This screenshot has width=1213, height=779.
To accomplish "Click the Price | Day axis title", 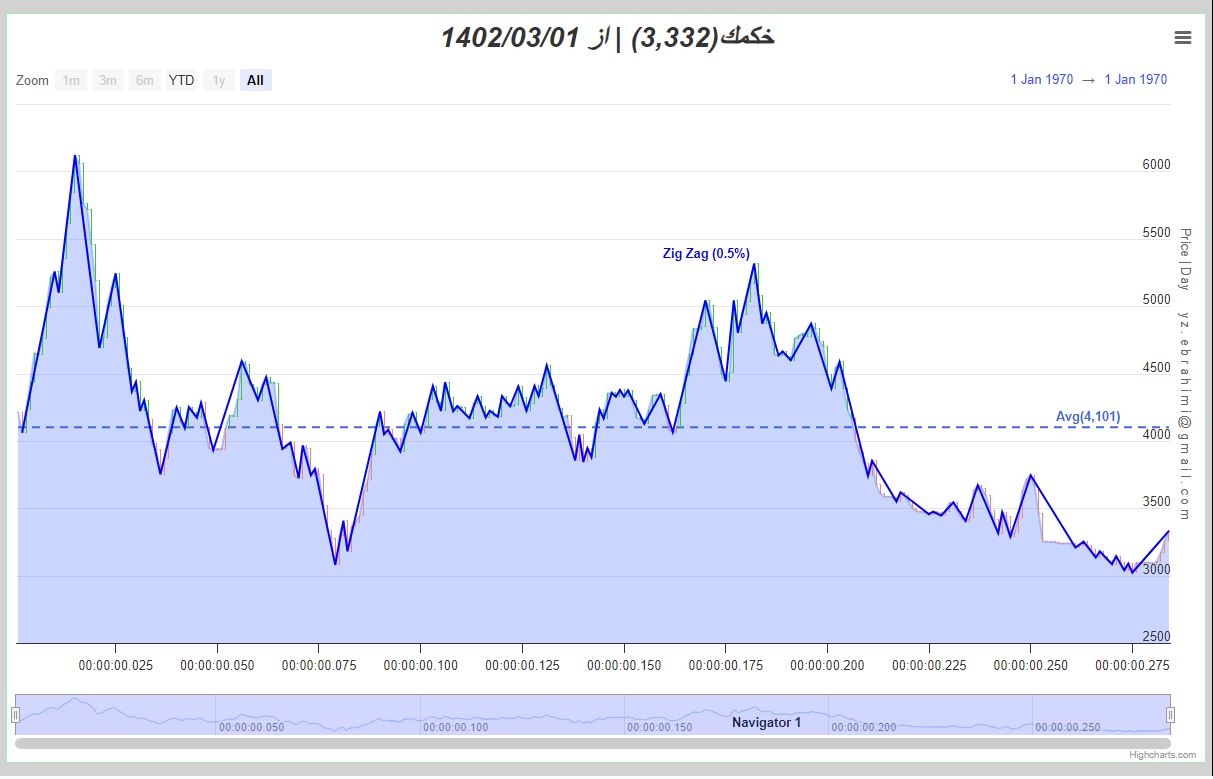I will pos(1185,259).
